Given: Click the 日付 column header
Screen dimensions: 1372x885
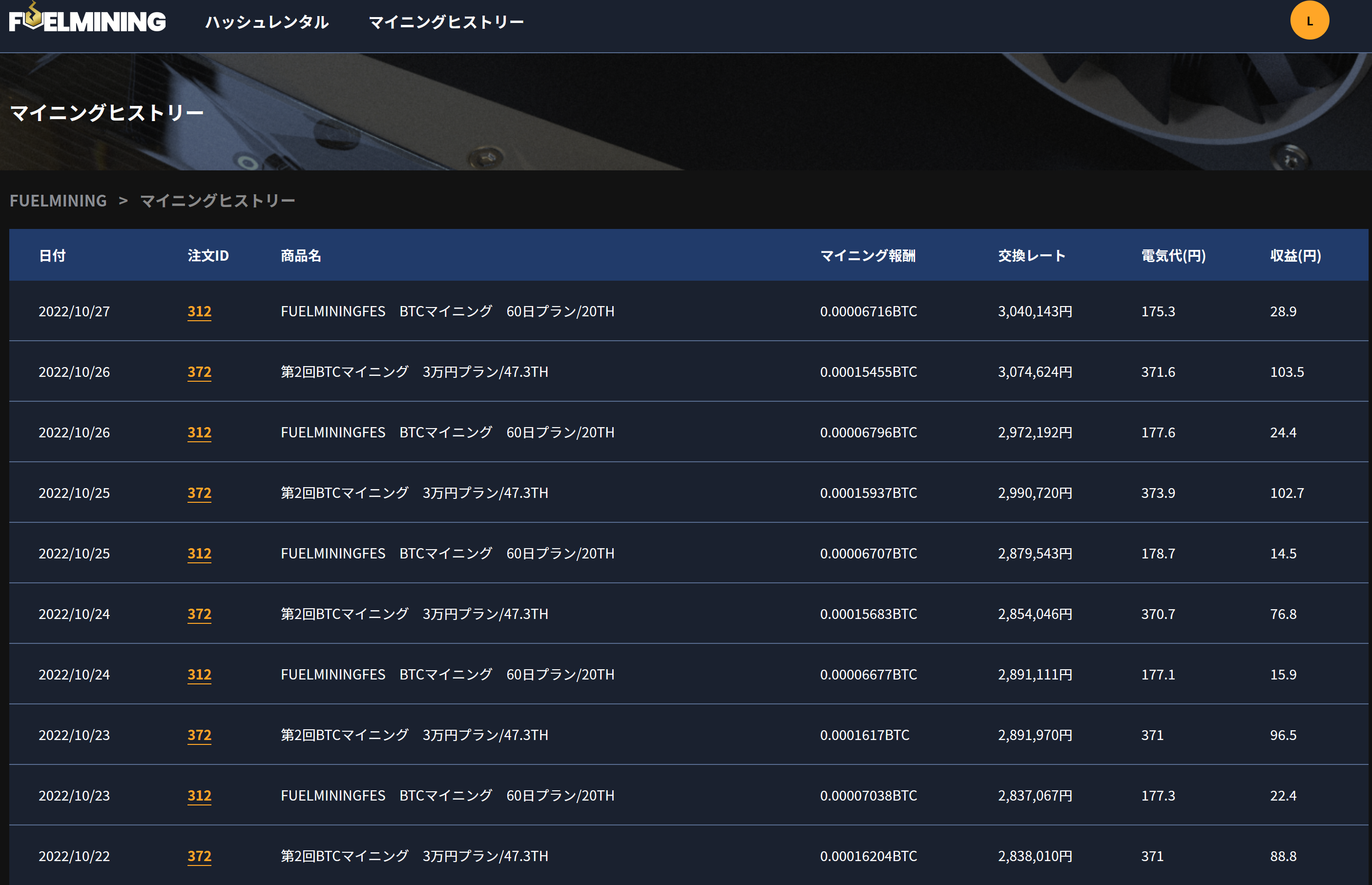Looking at the screenshot, I should [52, 256].
